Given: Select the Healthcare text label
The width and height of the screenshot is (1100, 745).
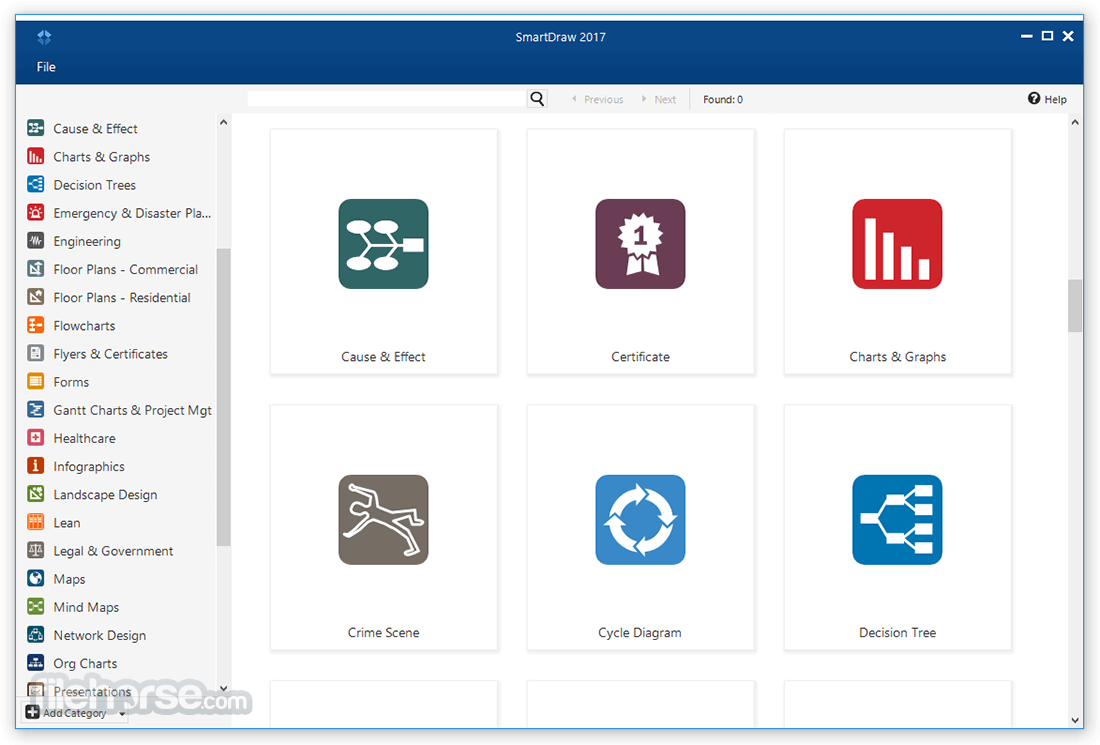Looking at the screenshot, I should 84,438.
